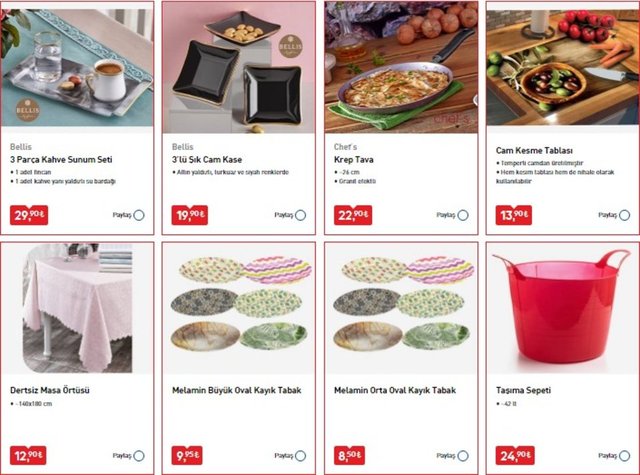Screen dimensions: 640x475
Task: Toggle Paylaş circle for Melamin Büyük Oval Kayık Tabak
Action: pos(300,456)
